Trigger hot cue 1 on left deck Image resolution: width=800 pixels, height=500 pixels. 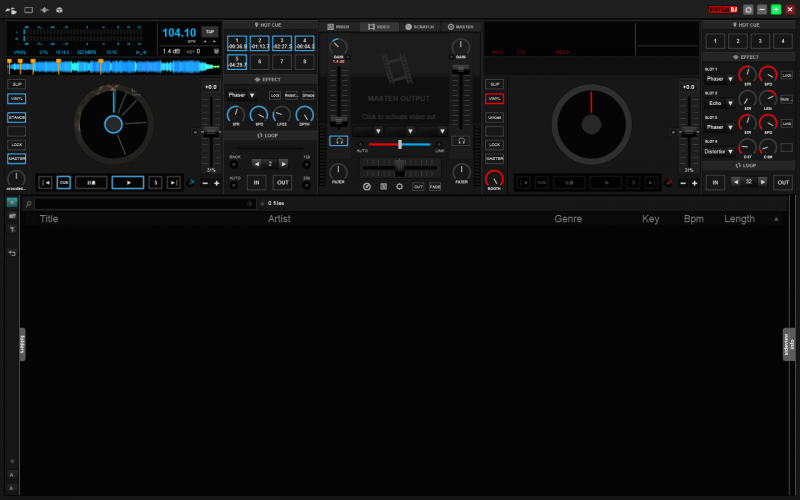[x=237, y=43]
